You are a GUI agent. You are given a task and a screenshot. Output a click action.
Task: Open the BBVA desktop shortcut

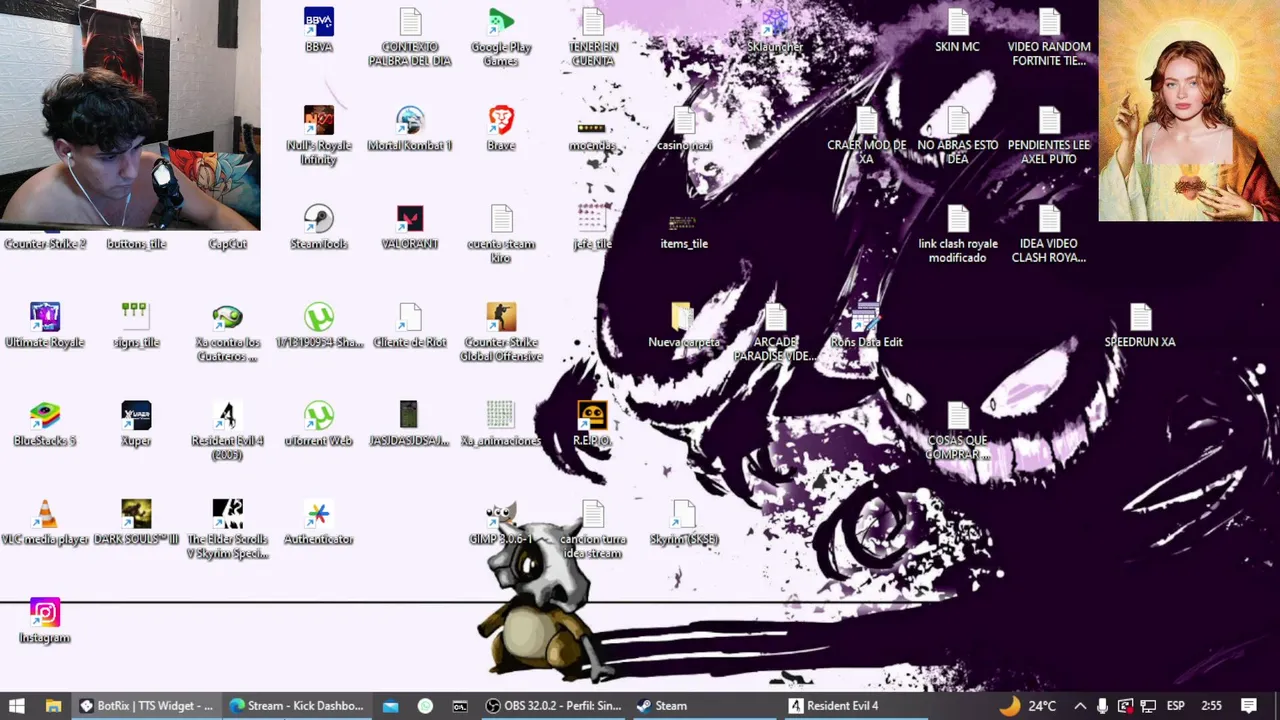point(318,29)
